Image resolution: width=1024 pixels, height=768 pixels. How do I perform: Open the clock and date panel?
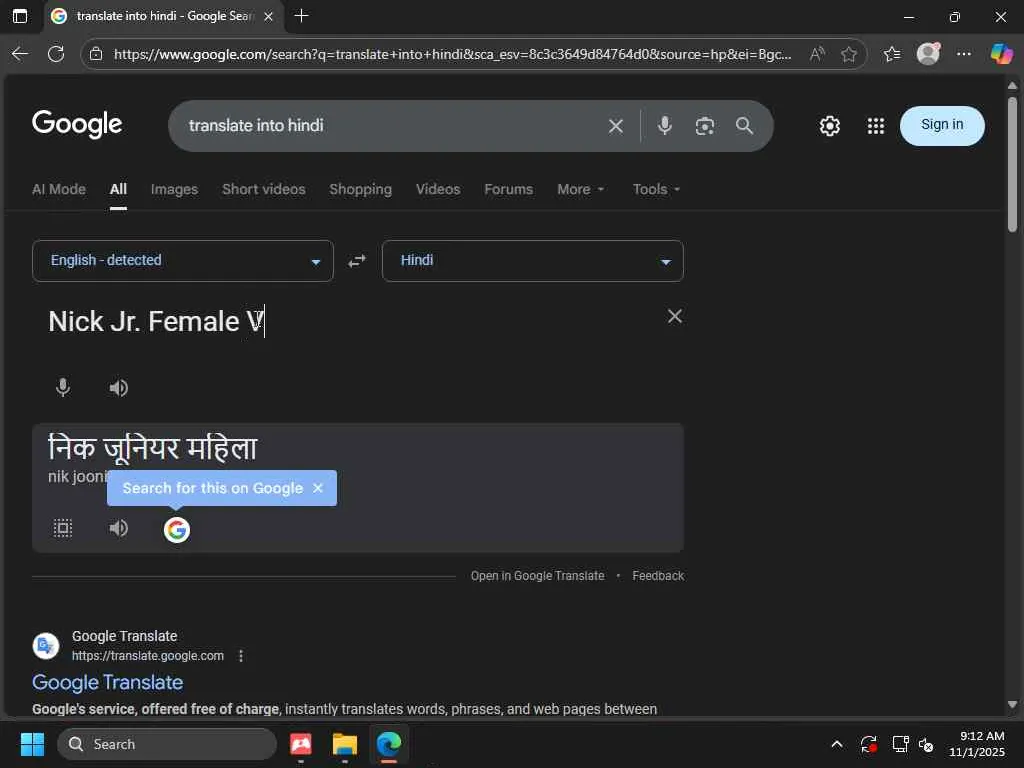tap(977, 744)
